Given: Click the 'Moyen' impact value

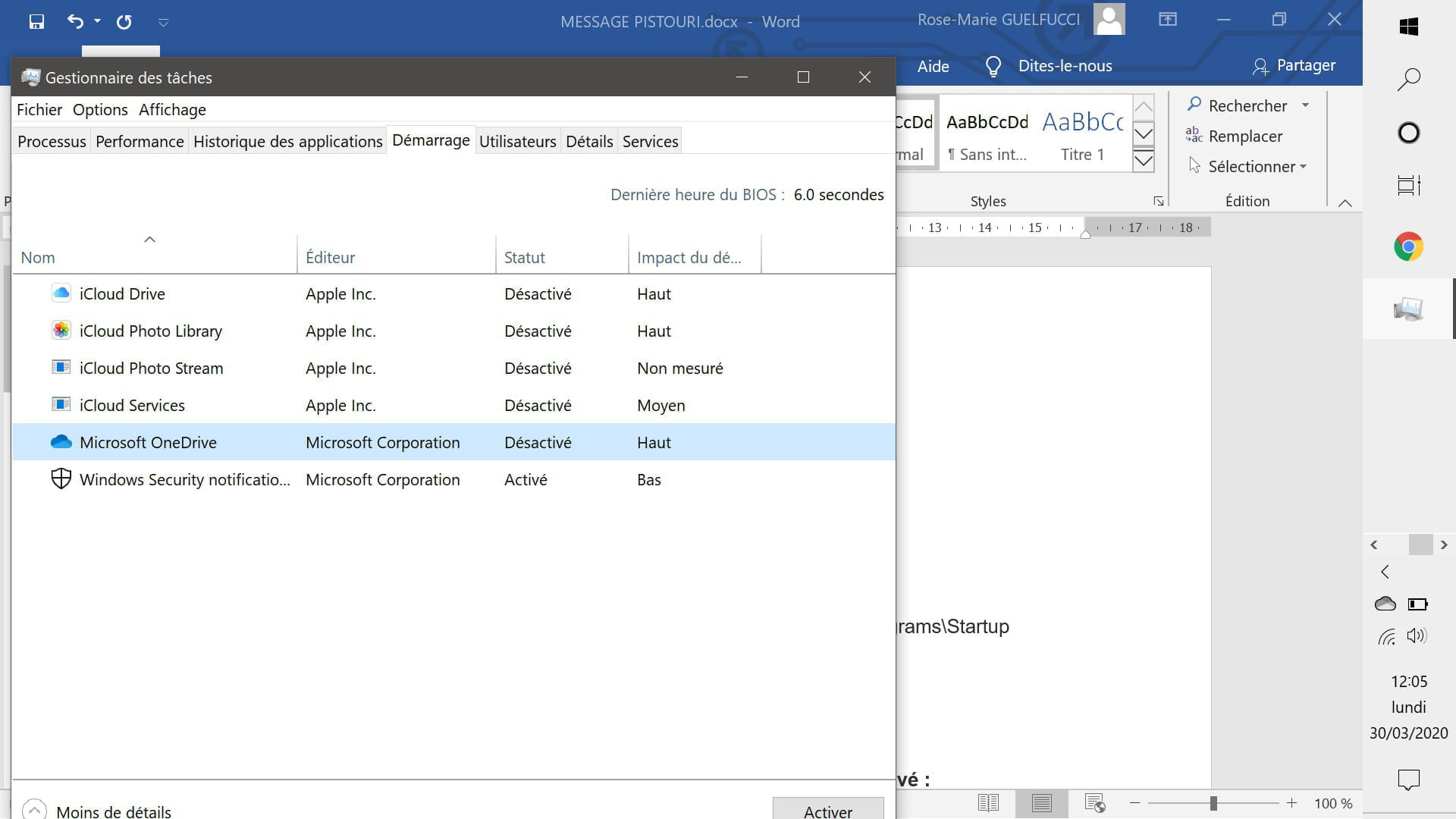Looking at the screenshot, I should 661,406.
